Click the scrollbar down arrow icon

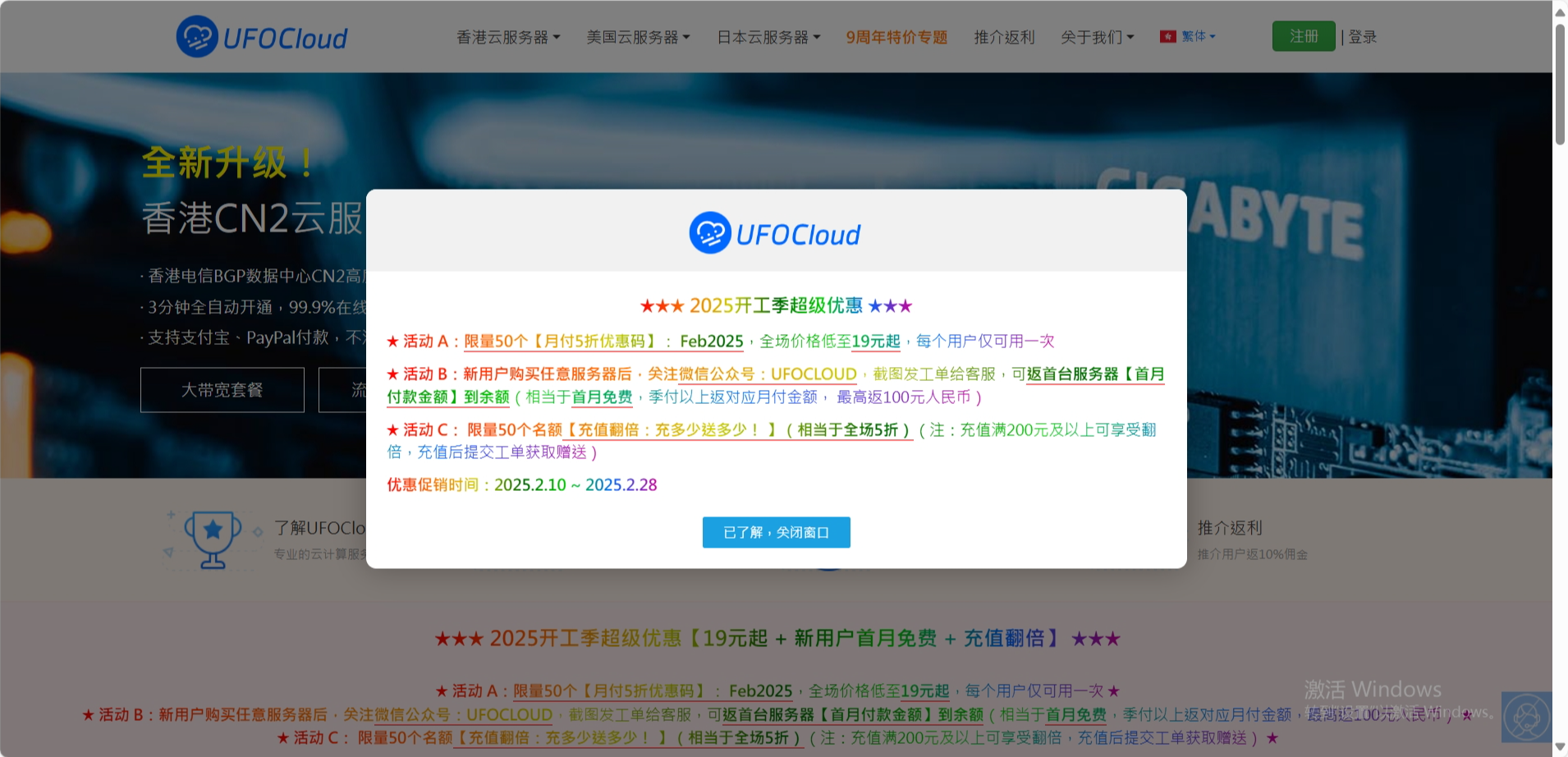(1560, 747)
